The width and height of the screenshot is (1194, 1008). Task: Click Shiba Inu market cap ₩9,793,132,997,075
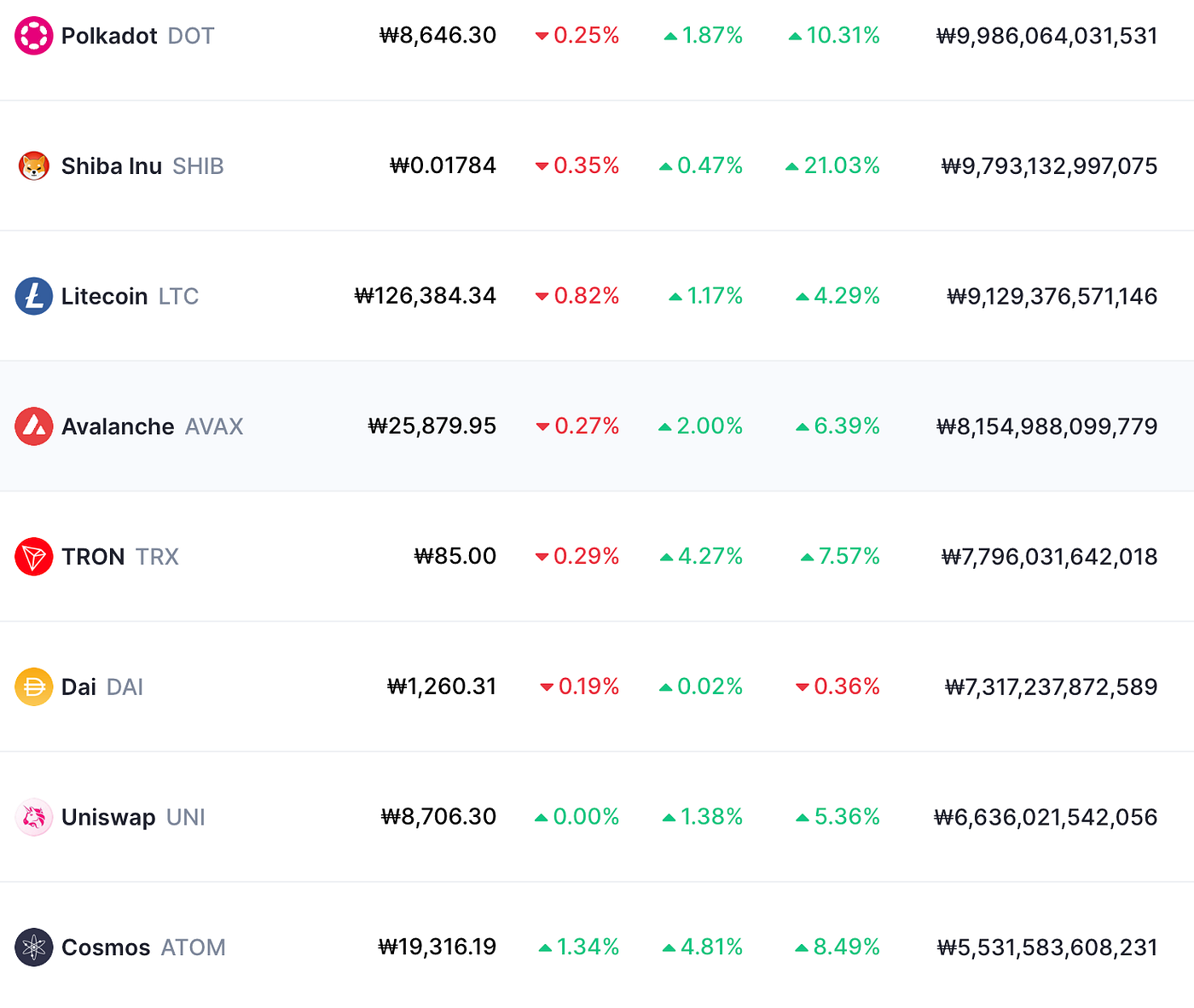[x=1049, y=166]
